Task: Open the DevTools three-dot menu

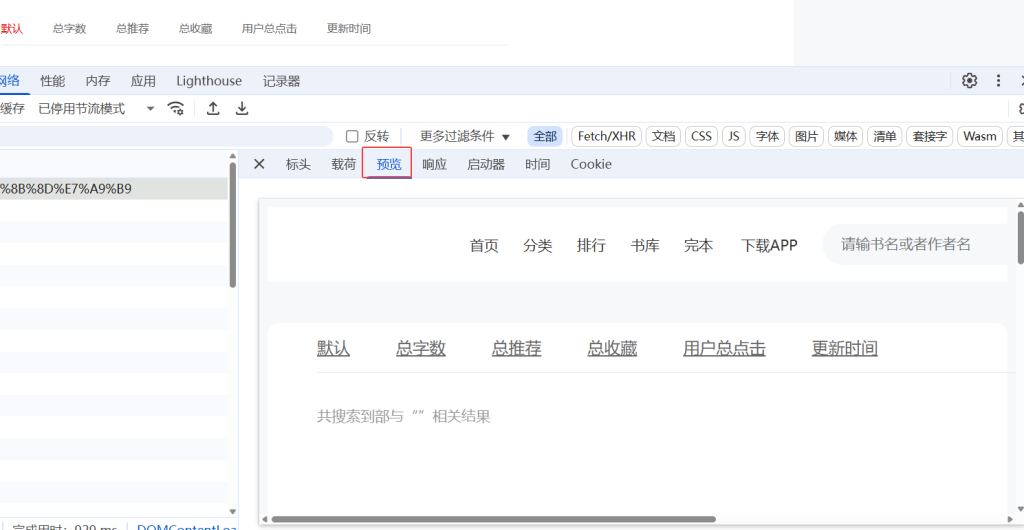Action: click(x=998, y=81)
